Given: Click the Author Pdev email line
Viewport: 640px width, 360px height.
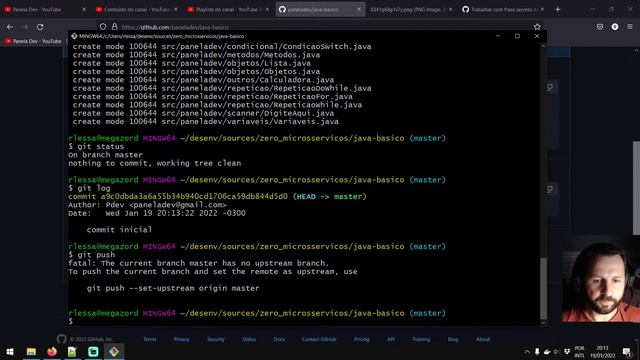Looking at the screenshot, I should pyautogui.click(x=147, y=205).
